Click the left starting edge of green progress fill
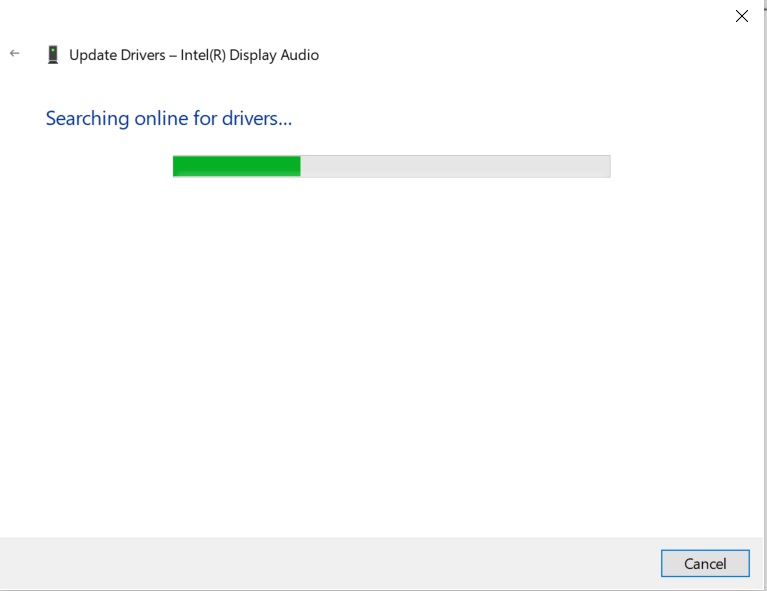Viewport: 767px width, 591px height. click(x=175, y=166)
